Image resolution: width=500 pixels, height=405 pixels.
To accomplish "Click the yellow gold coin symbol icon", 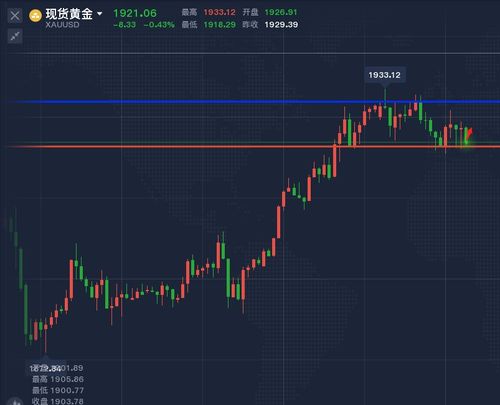I will point(35,16).
